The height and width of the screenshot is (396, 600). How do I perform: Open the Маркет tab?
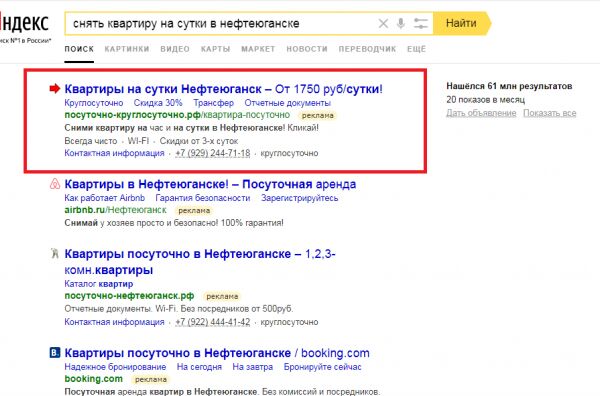[258, 49]
